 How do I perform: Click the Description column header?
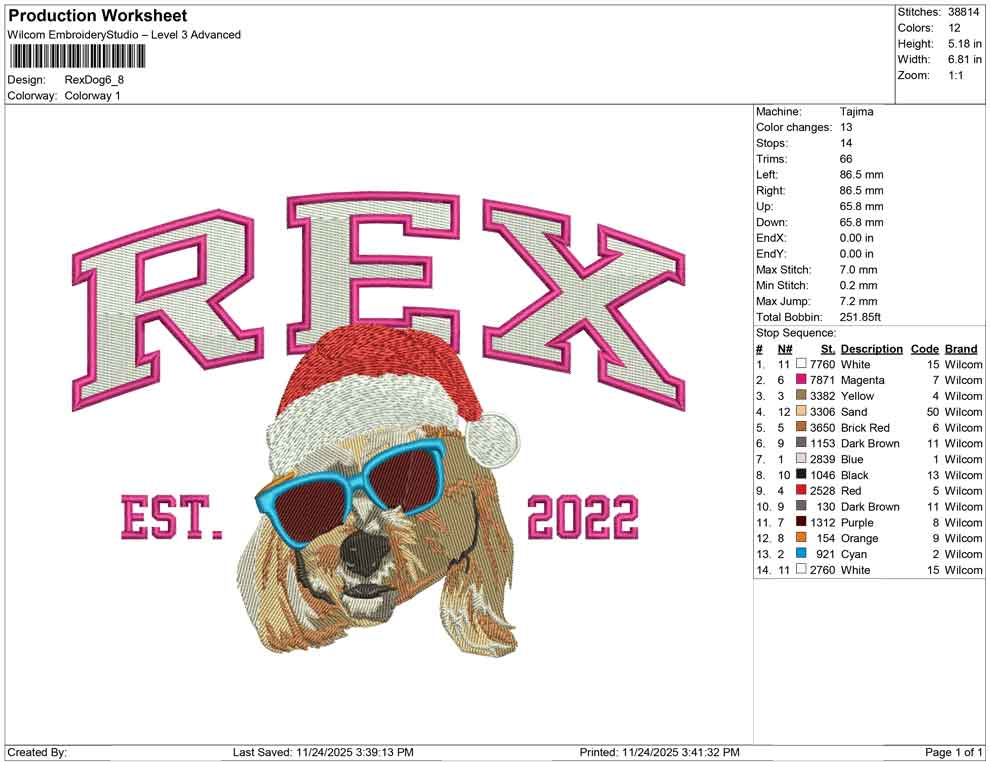click(872, 348)
